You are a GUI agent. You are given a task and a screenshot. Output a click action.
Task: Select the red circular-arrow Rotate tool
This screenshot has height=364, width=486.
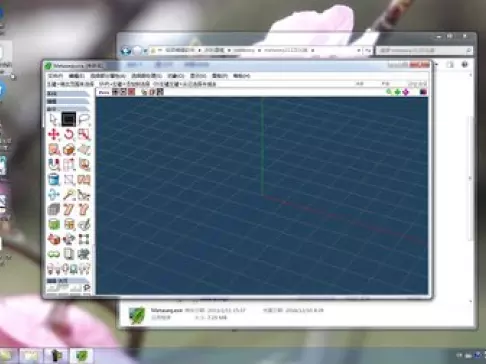(69, 134)
